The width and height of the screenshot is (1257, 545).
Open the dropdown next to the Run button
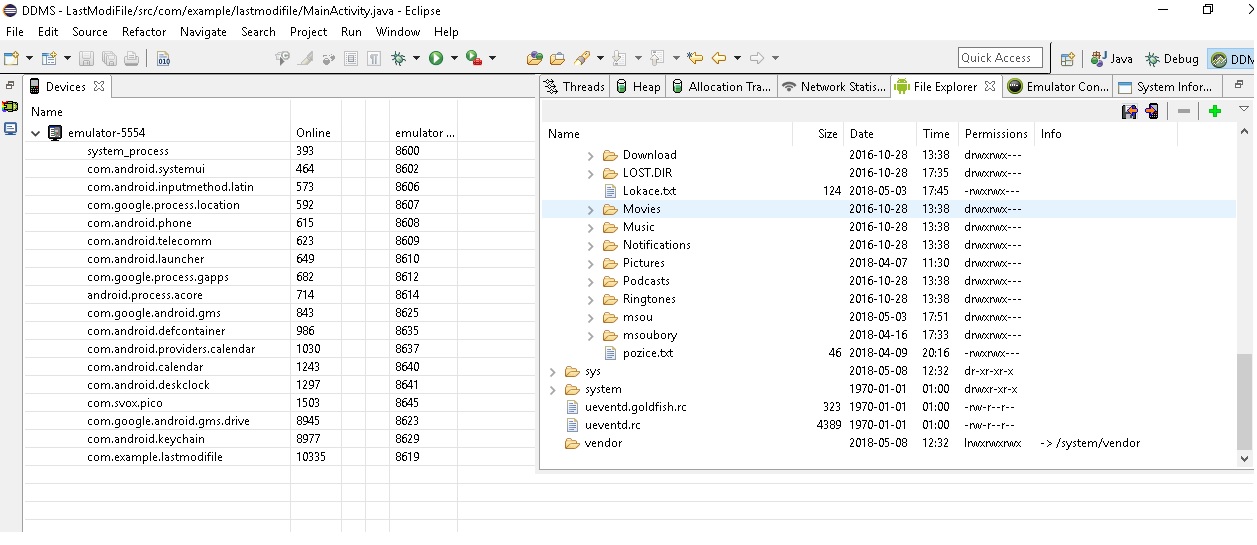tap(454, 59)
